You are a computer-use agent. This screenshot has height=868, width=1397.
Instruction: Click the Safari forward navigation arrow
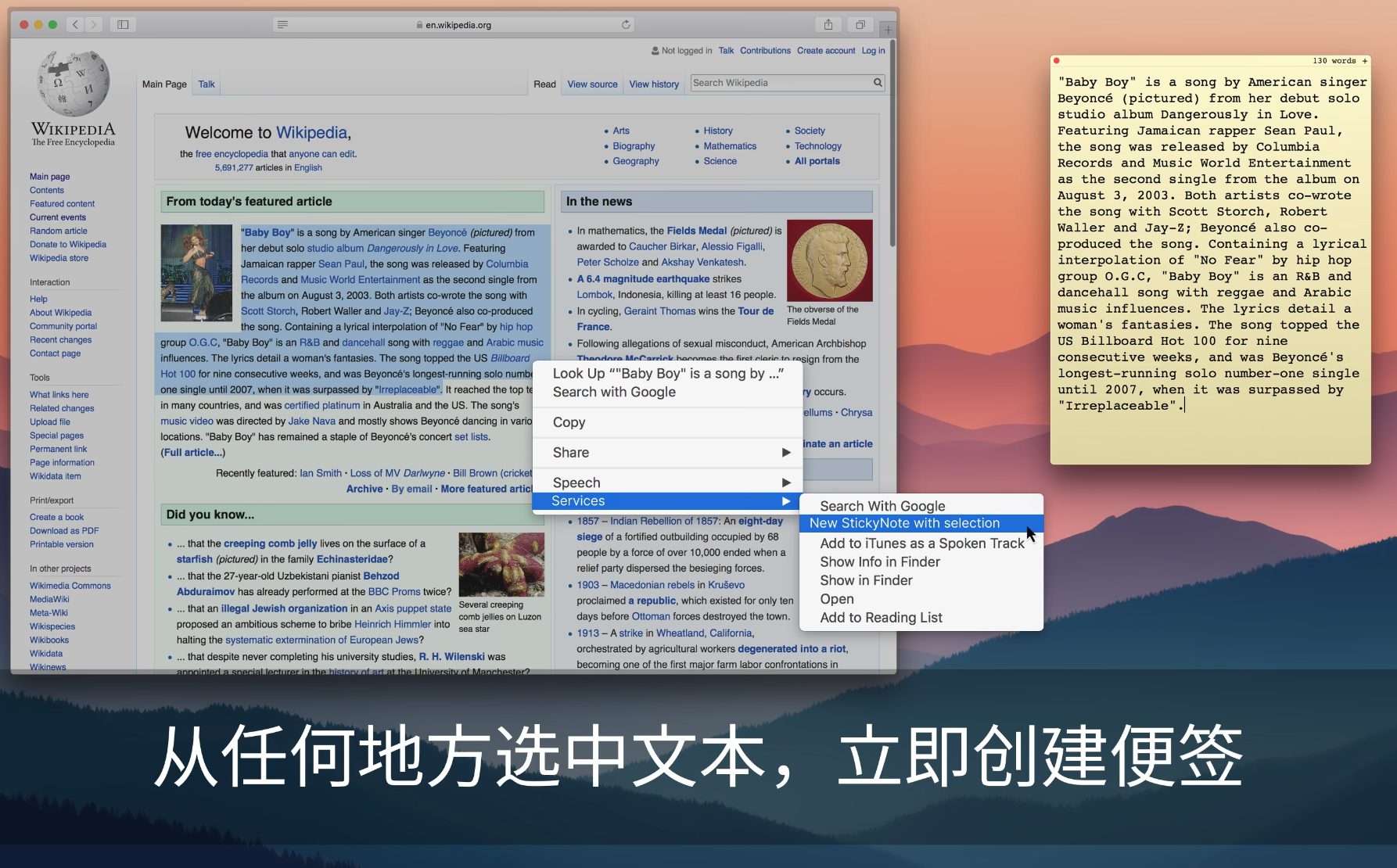tap(94, 25)
